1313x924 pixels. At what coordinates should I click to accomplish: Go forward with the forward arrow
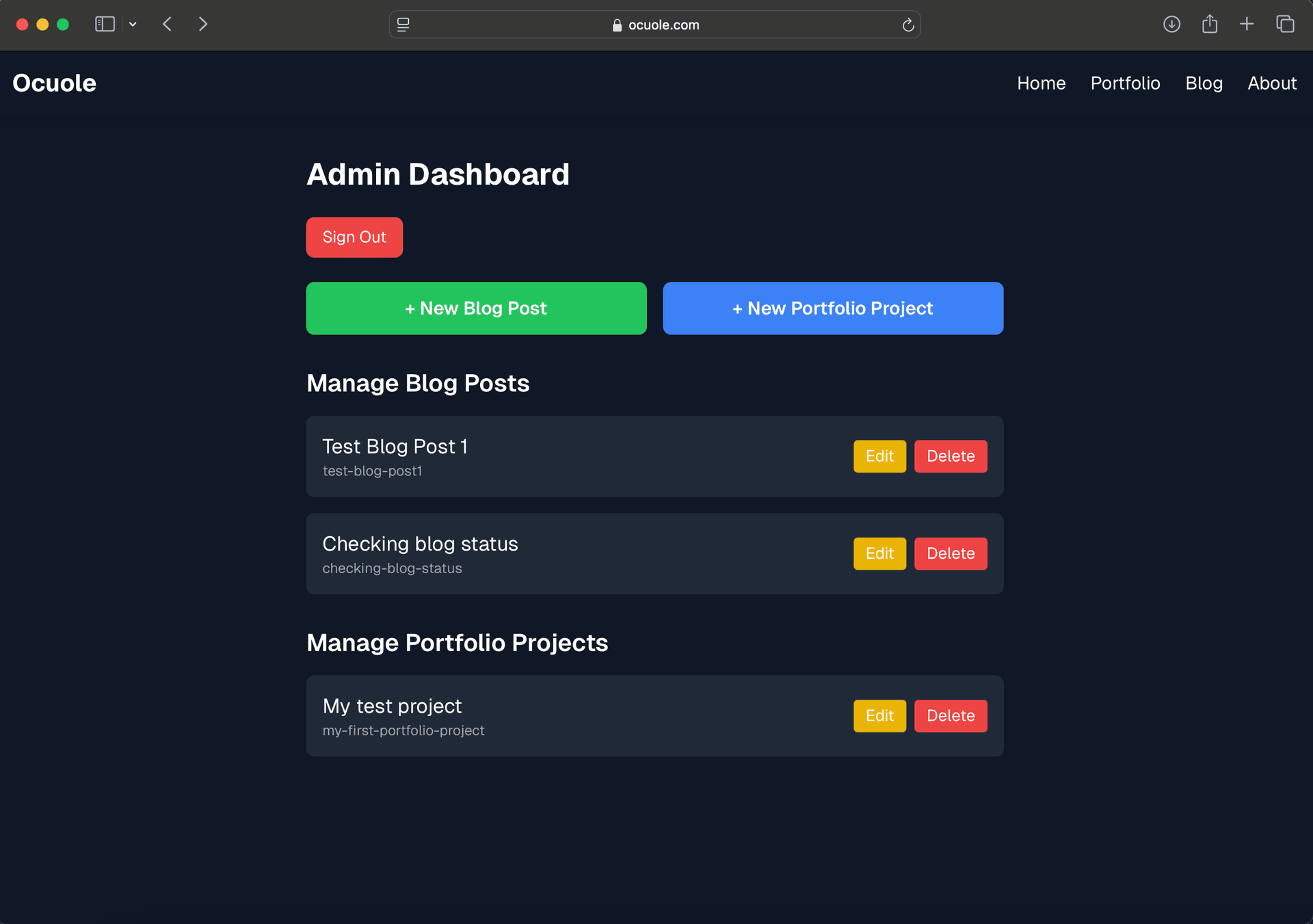(202, 25)
